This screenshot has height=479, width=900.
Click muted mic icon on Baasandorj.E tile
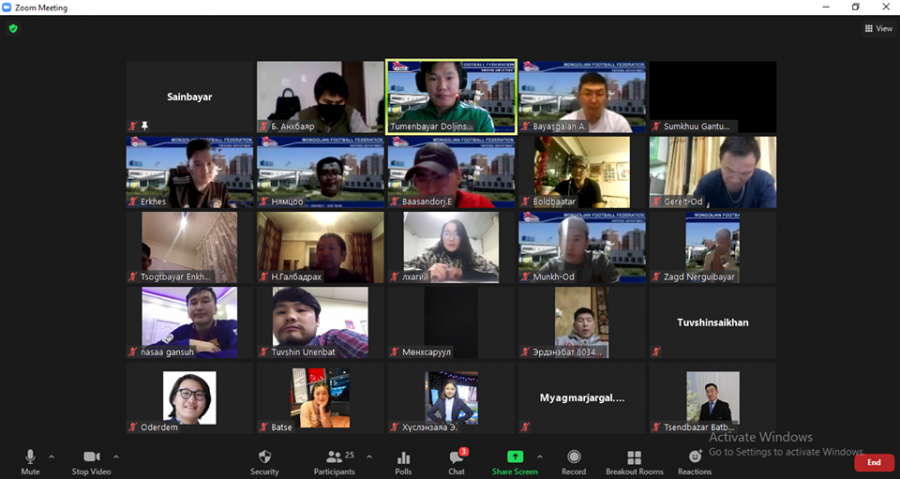pos(395,201)
